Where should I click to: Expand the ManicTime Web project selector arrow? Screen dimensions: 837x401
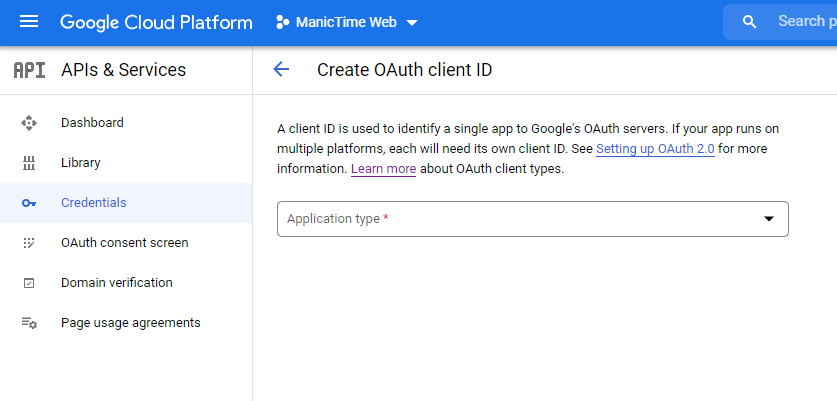pos(412,23)
